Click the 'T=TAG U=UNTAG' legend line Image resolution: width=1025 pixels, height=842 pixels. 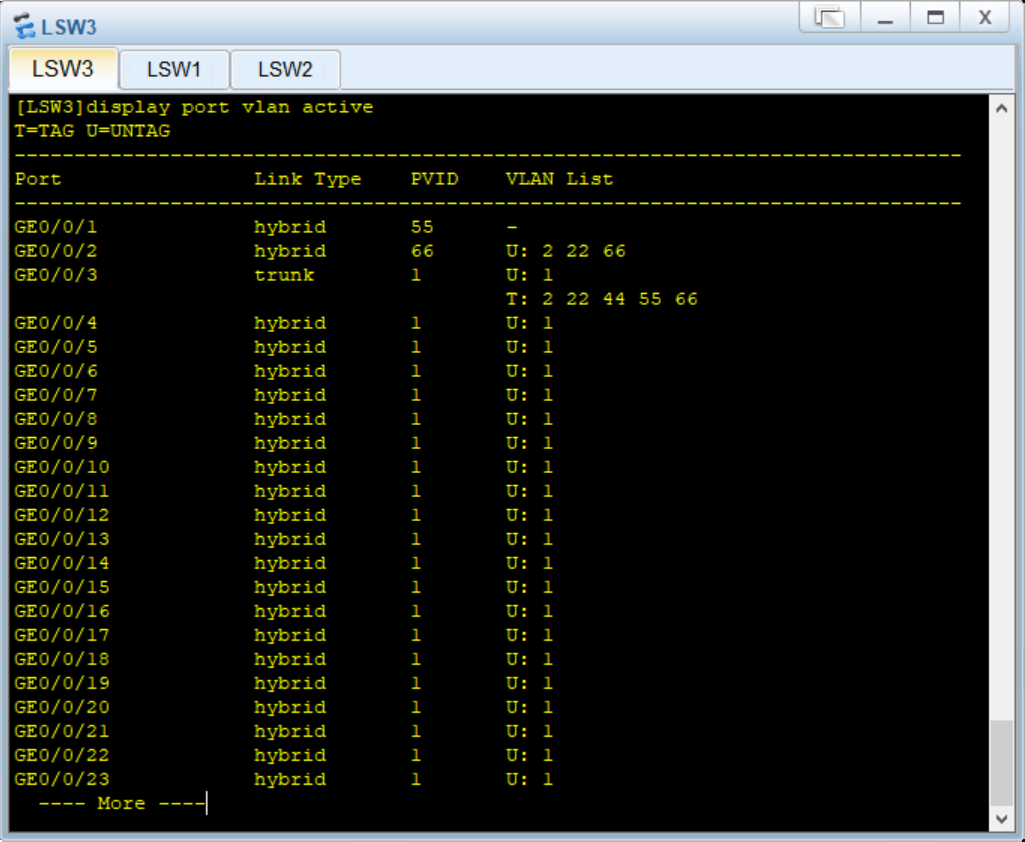92,131
